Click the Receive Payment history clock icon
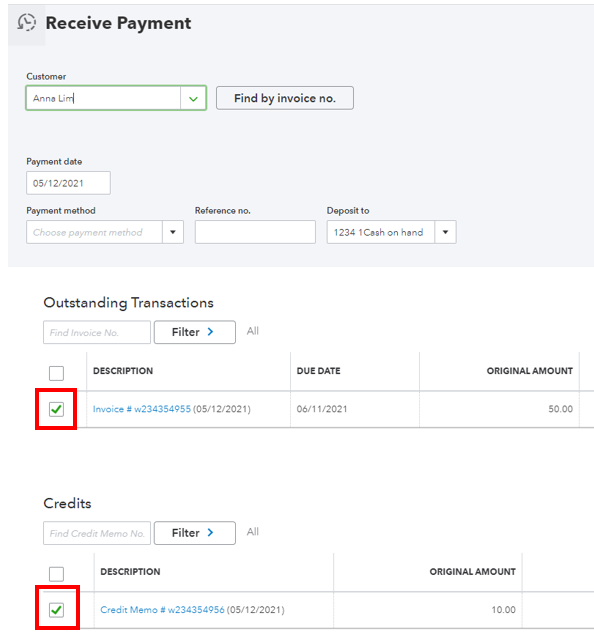The height and width of the screenshot is (642, 594). (x=27, y=23)
